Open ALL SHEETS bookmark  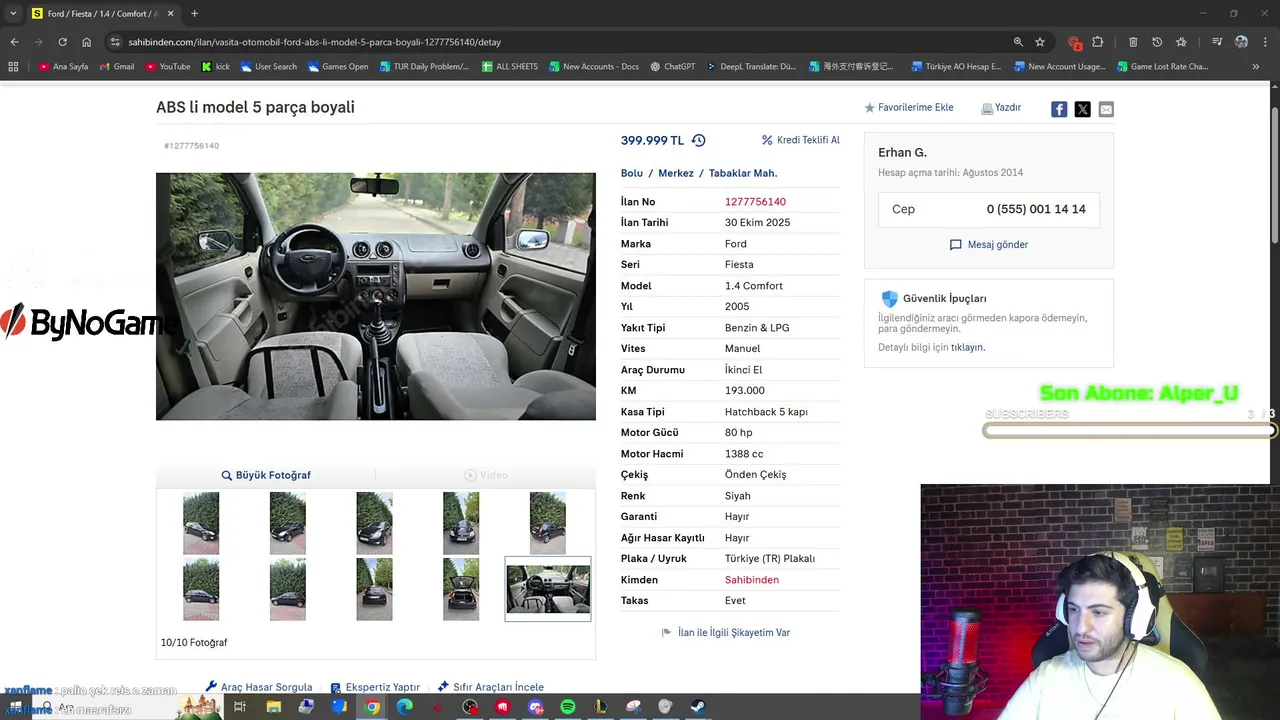pyautogui.click(x=509, y=67)
